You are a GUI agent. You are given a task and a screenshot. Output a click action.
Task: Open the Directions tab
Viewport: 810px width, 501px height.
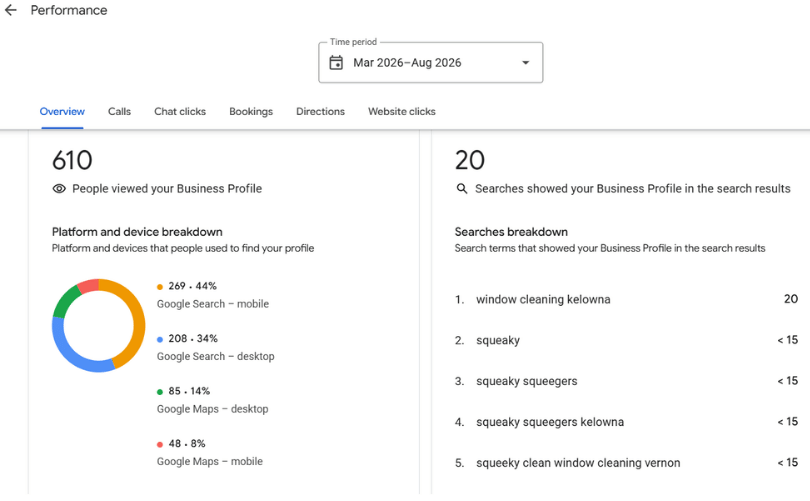[x=320, y=112]
